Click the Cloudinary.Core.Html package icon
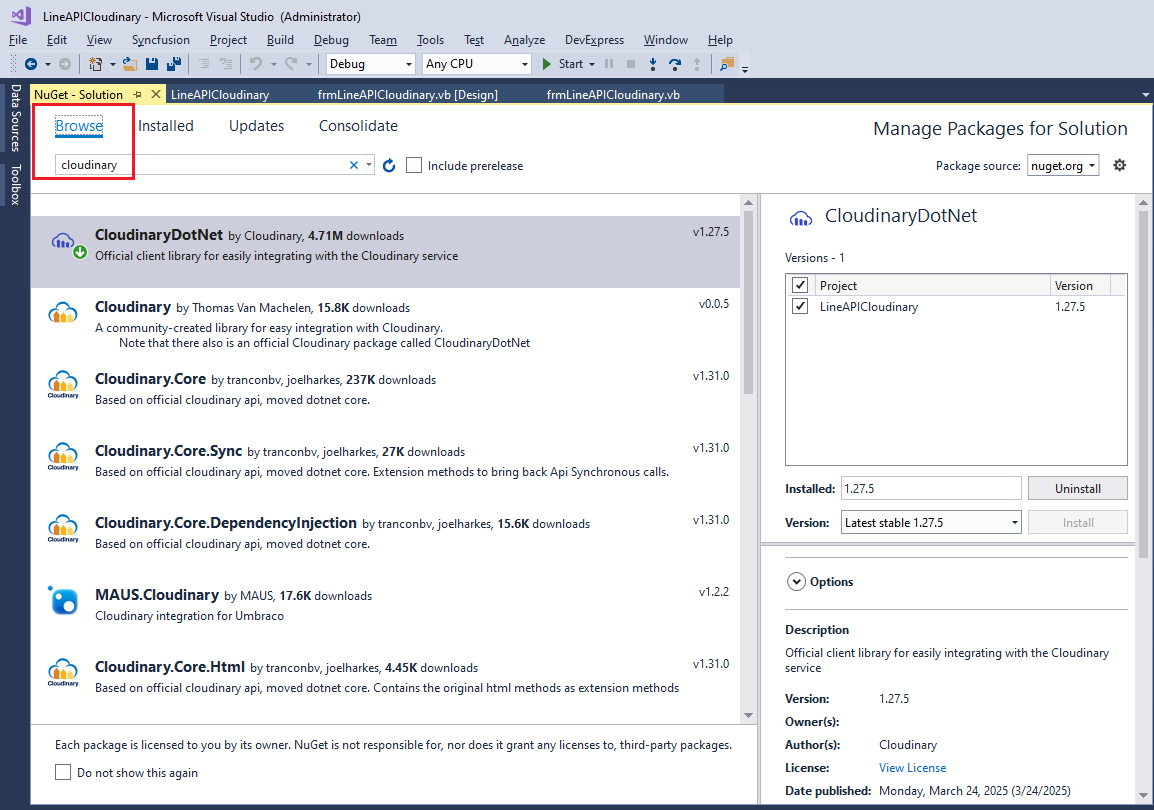The width and height of the screenshot is (1154, 810). [63, 672]
